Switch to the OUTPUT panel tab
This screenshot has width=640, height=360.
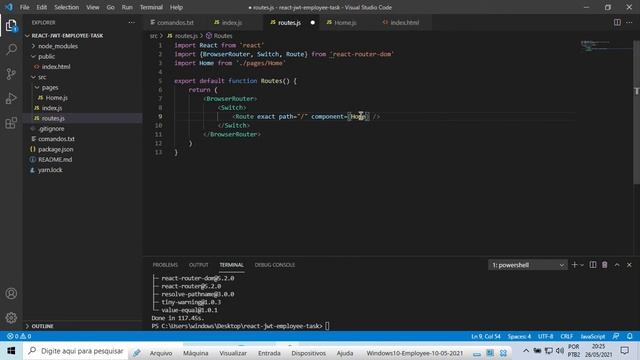coord(198,265)
